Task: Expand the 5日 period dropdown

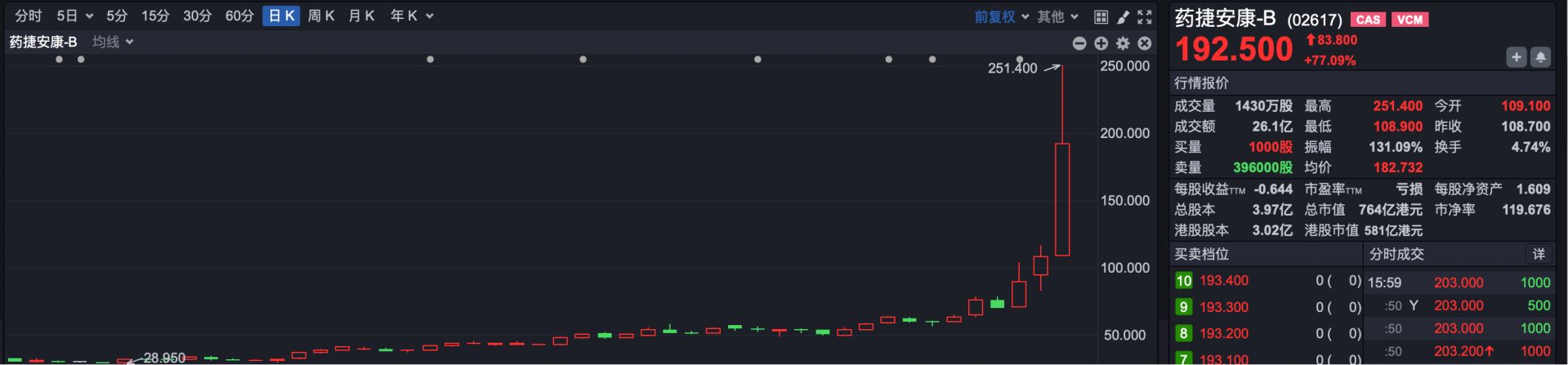Action: point(75,16)
